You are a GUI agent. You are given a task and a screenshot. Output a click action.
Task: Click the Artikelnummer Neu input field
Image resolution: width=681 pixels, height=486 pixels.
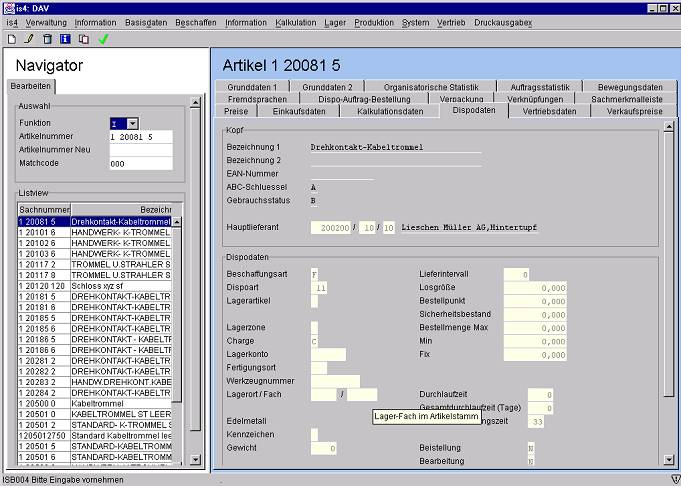coord(140,149)
